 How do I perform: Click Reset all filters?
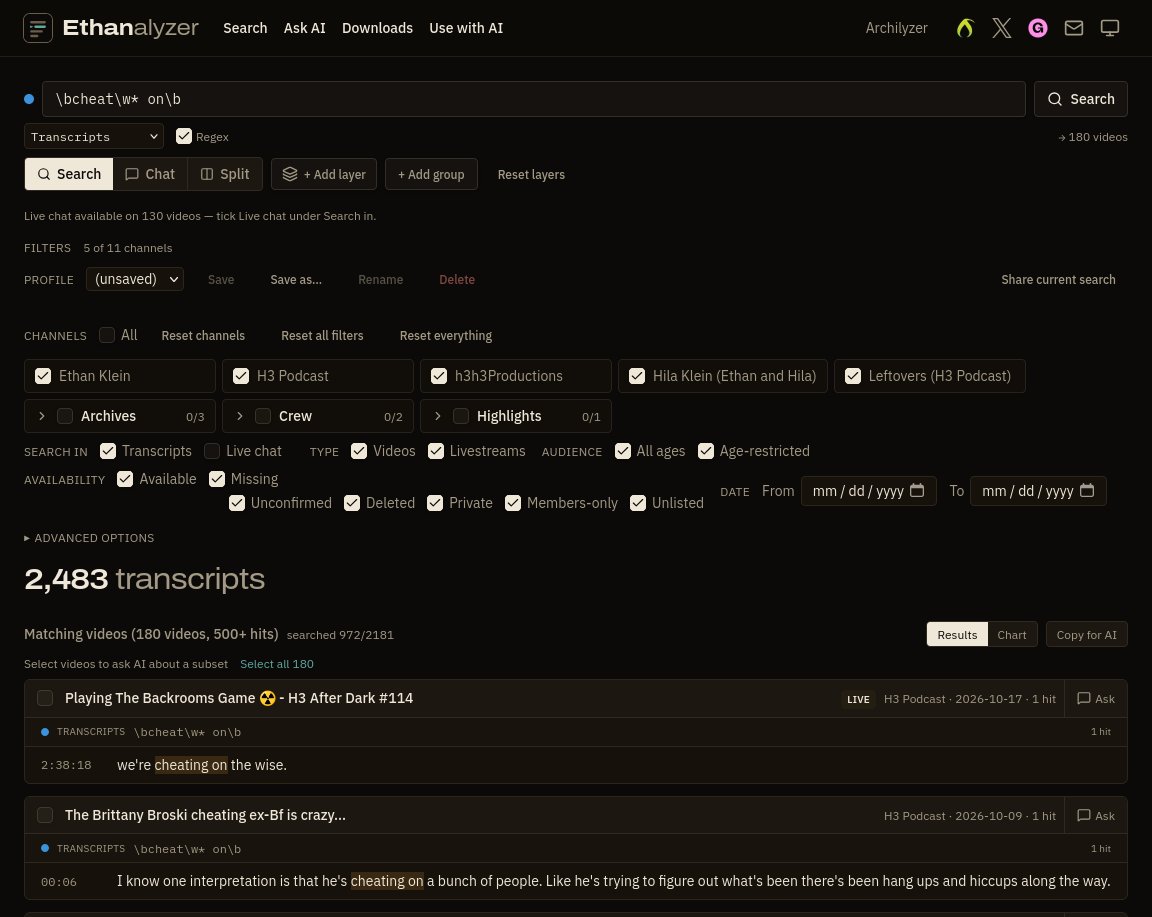[322, 335]
